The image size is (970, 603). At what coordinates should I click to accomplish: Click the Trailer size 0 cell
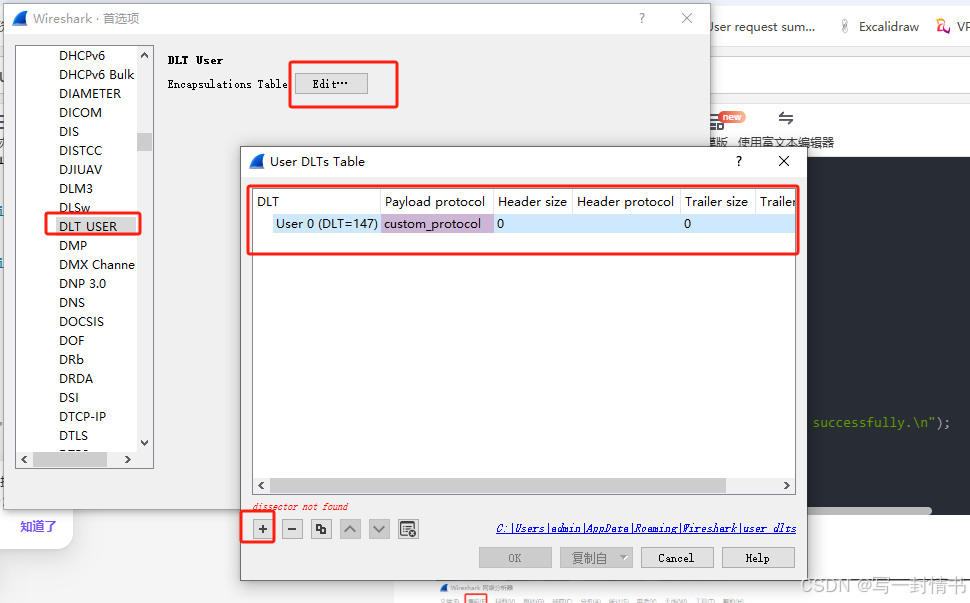pyautogui.click(x=717, y=224)
